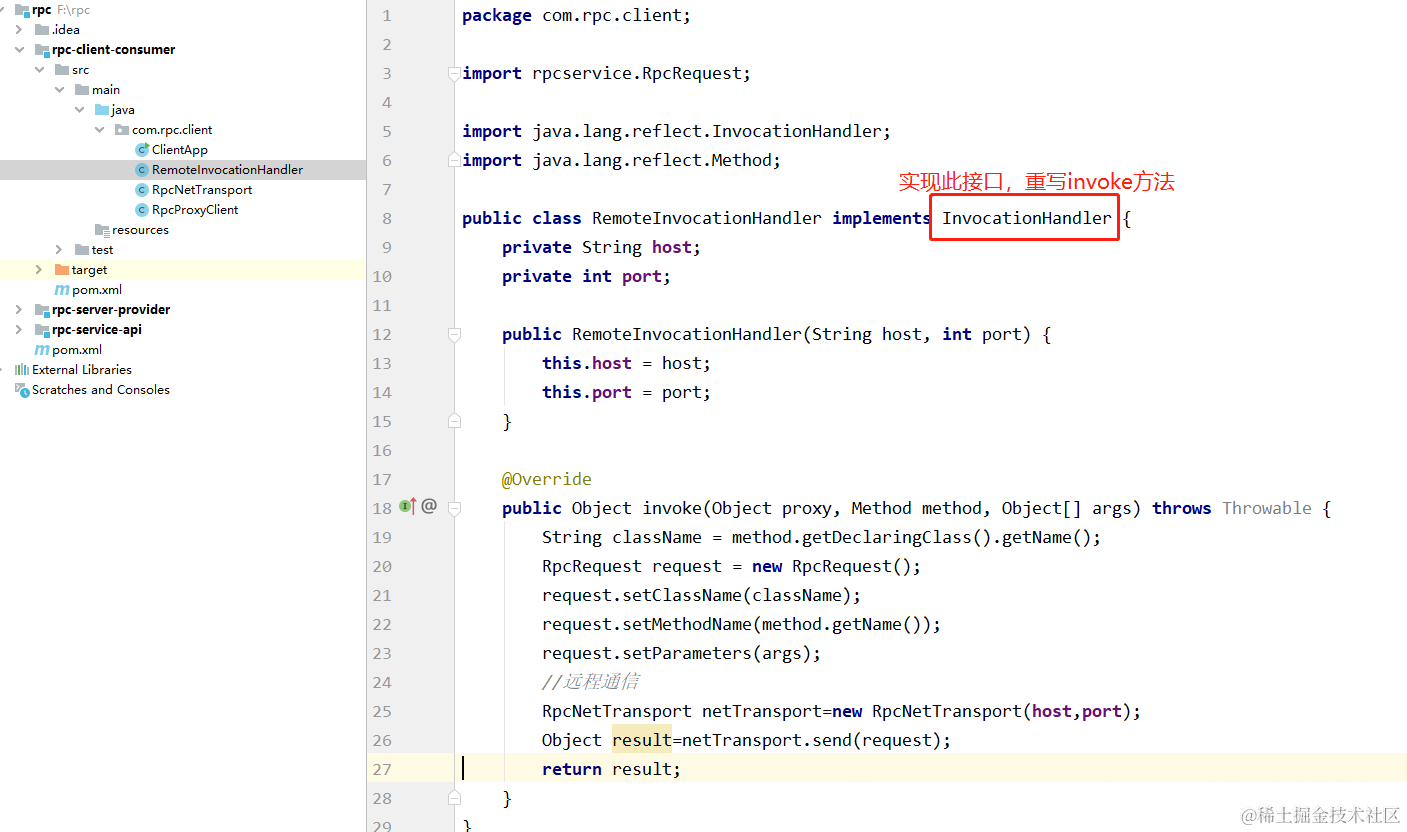Fold the imports block at line 3
Image resolution: width=1407 pixels, height=832 pixels.
(454, 73)
